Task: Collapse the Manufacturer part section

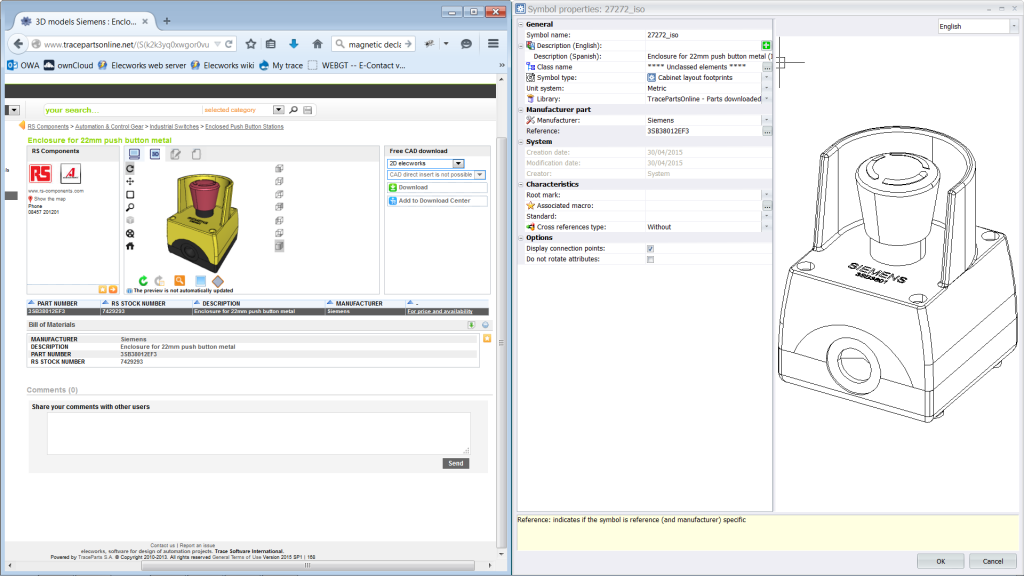Action: [x=521, y=110]
